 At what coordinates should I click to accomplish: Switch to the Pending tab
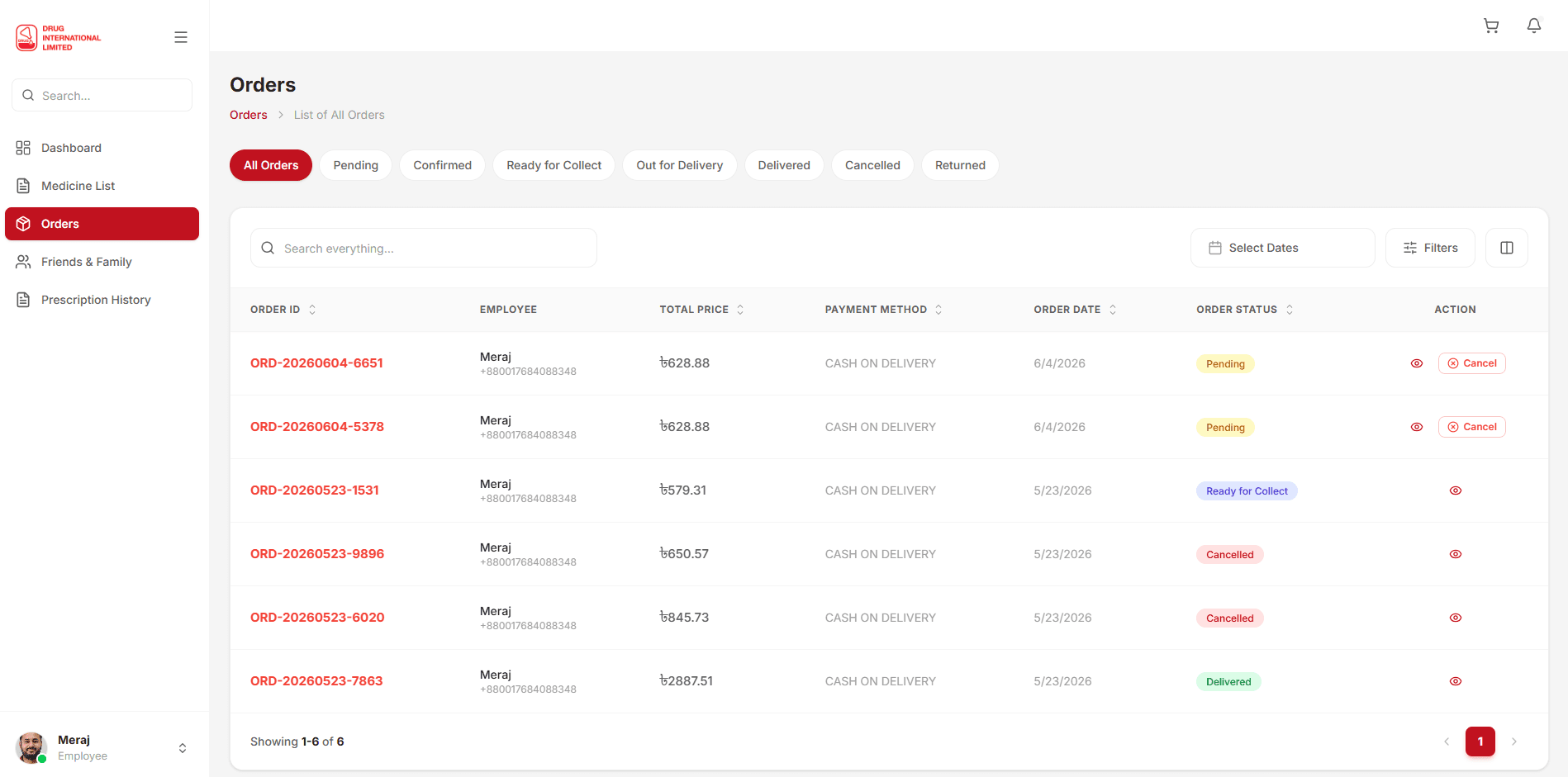[356, 165]
